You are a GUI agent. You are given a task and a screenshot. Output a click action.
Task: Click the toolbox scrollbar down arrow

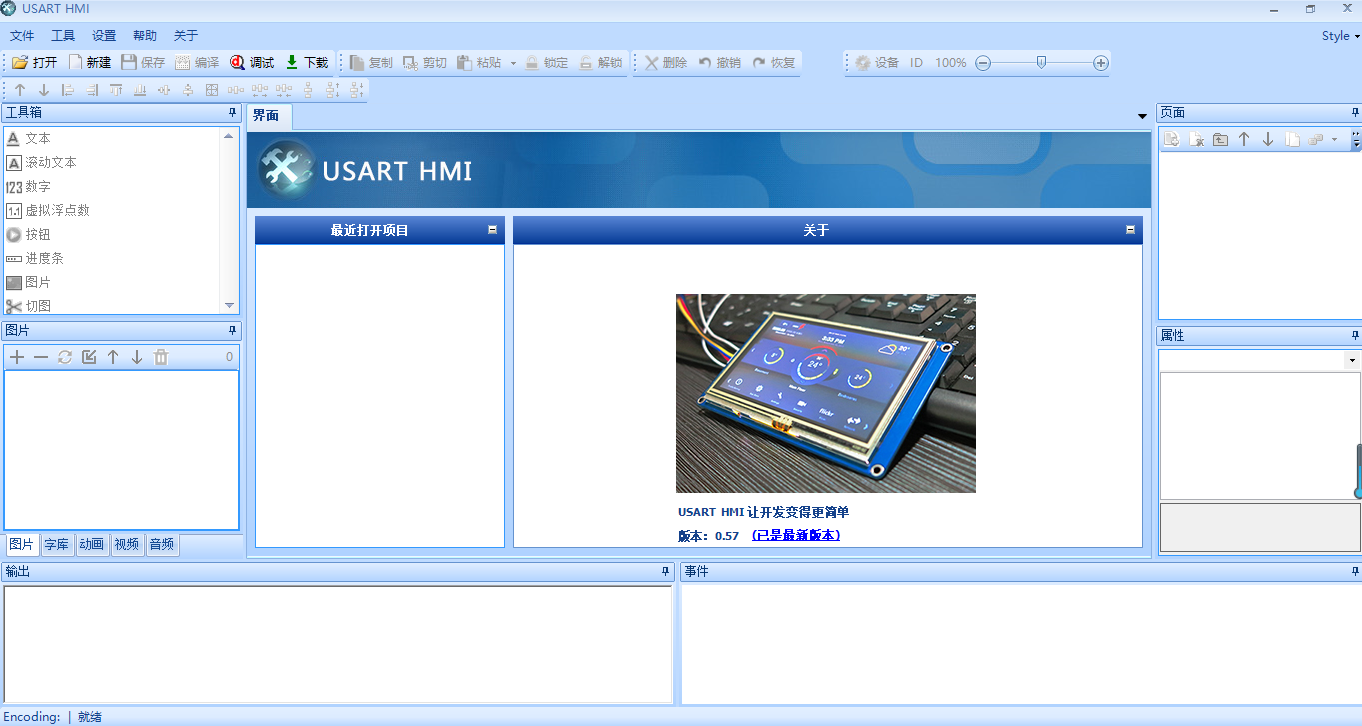click(229, 305)
